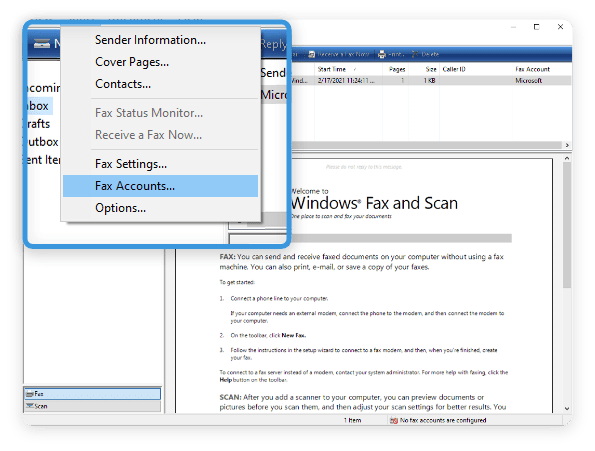Select the highlighted Fax Accounts entry

161,186
